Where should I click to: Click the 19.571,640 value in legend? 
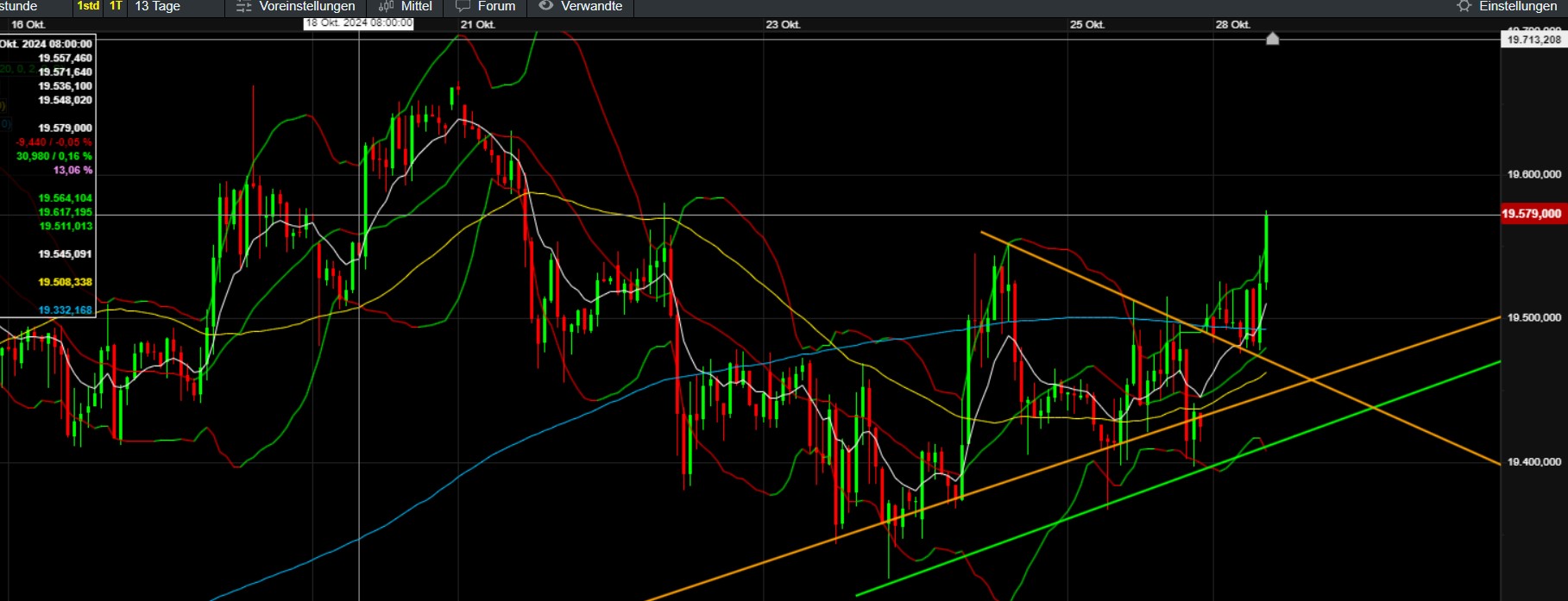pos(66,72)
